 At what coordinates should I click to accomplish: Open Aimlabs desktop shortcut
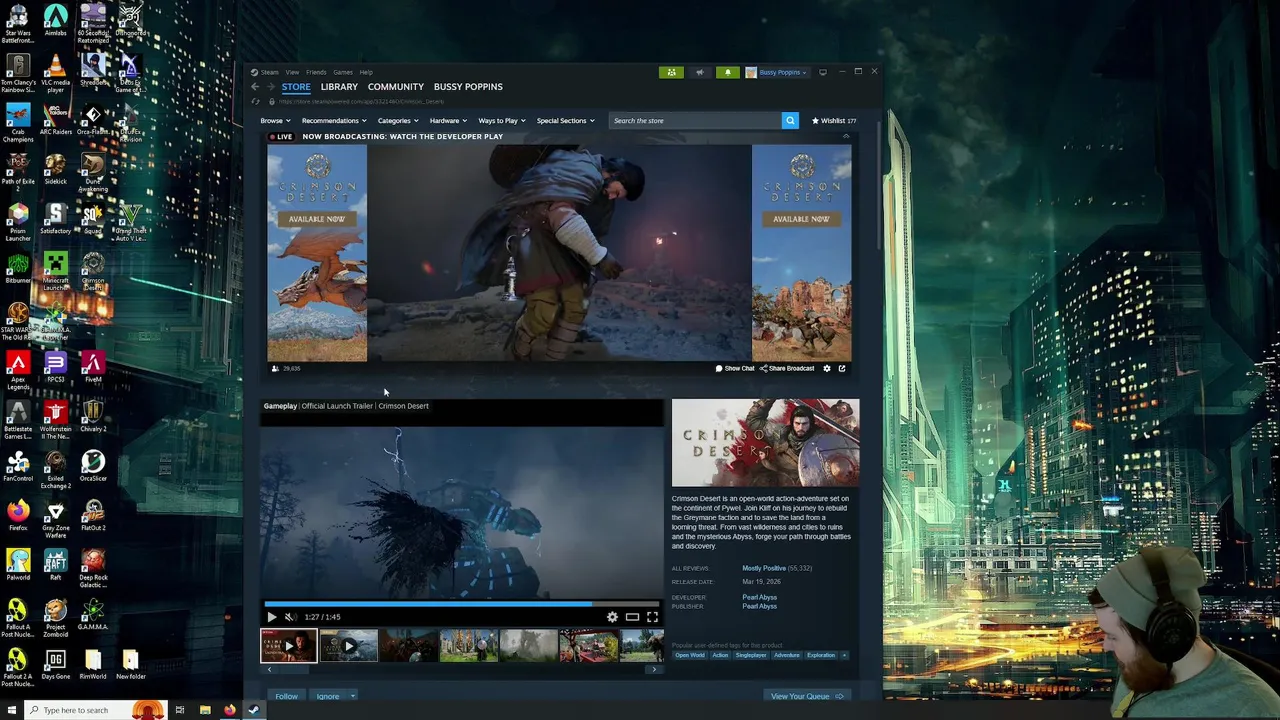[x=55, y=21]
